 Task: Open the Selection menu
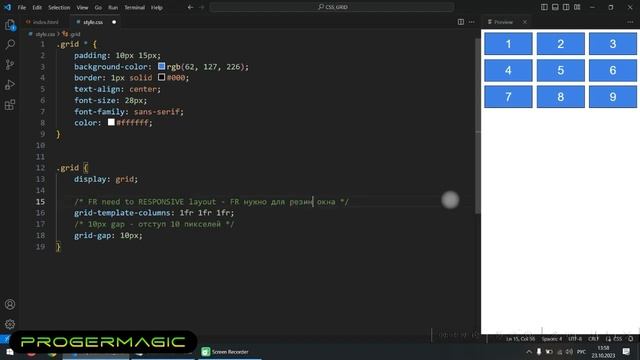coord(59,7)
